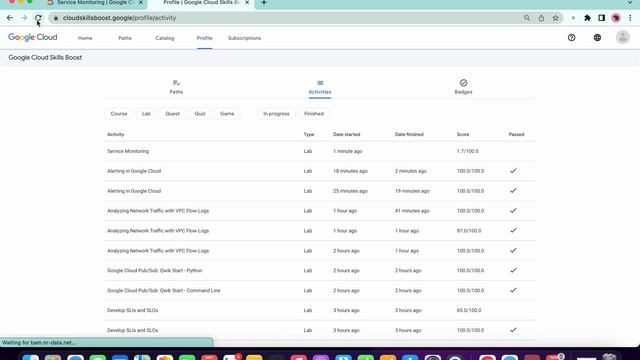Image resolution: width=640 pixels, height=360 pixels.
Task: Close the Service Monitoring tab
Action: point(141,2)
